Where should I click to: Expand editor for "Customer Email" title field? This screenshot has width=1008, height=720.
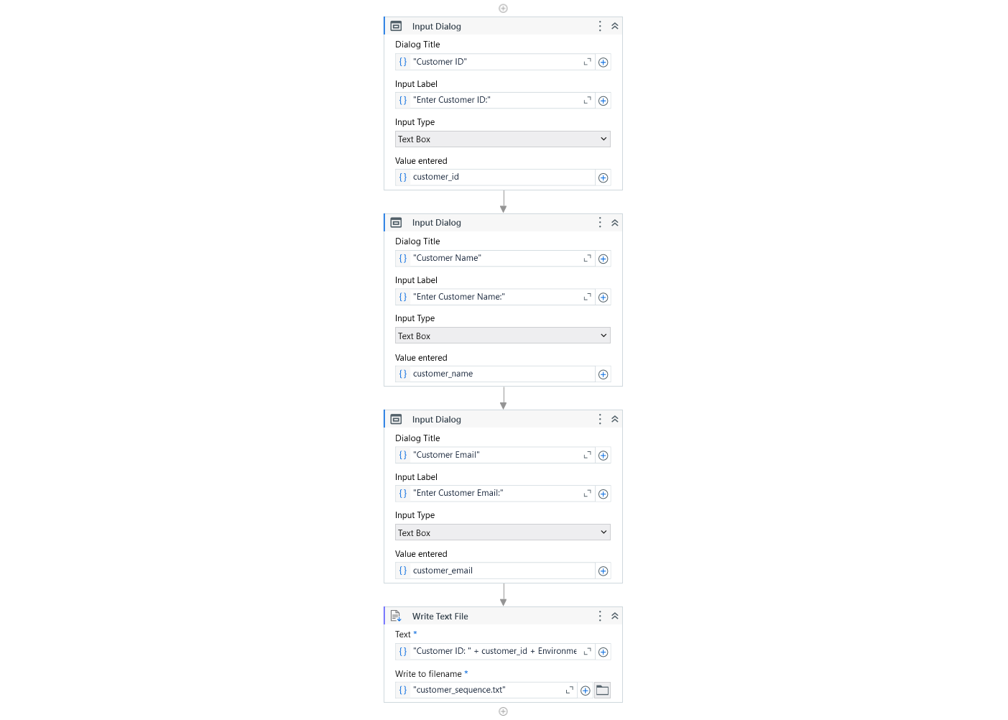[x=587, y=455]
